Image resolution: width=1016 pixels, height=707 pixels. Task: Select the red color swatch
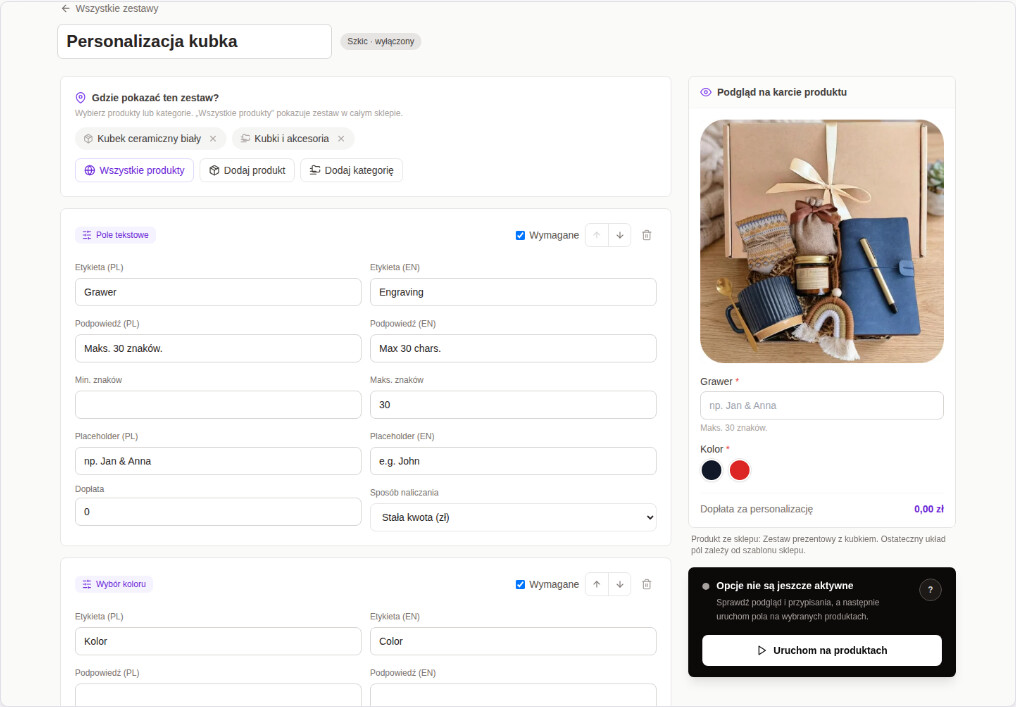(x=740, y=470)
